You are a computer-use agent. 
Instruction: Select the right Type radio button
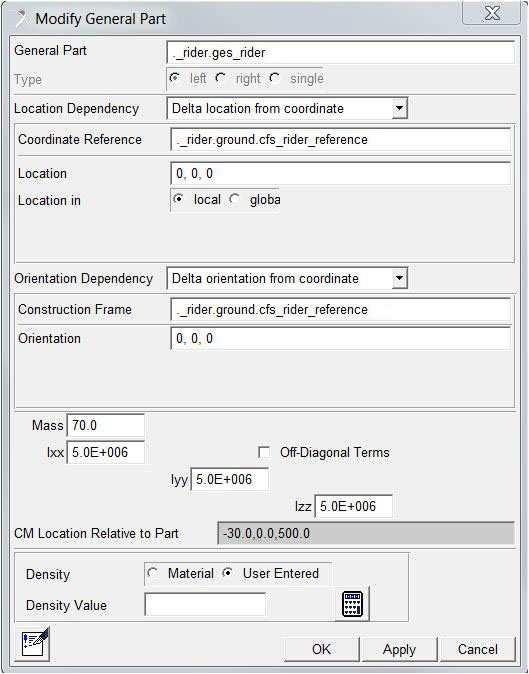pos(221,78)
